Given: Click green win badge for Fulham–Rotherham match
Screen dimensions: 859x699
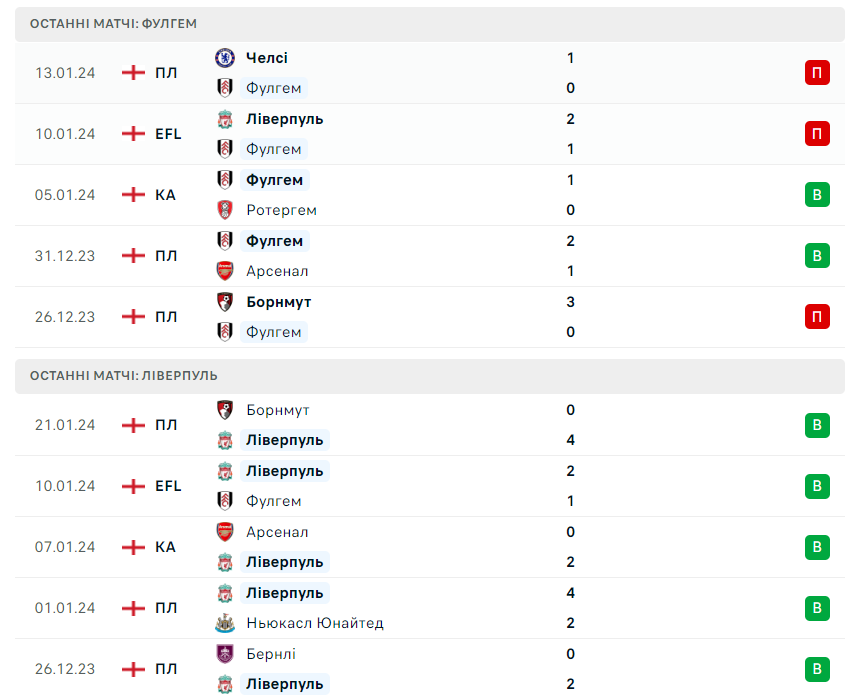Looking at the screenshot, I should point(817,194).
